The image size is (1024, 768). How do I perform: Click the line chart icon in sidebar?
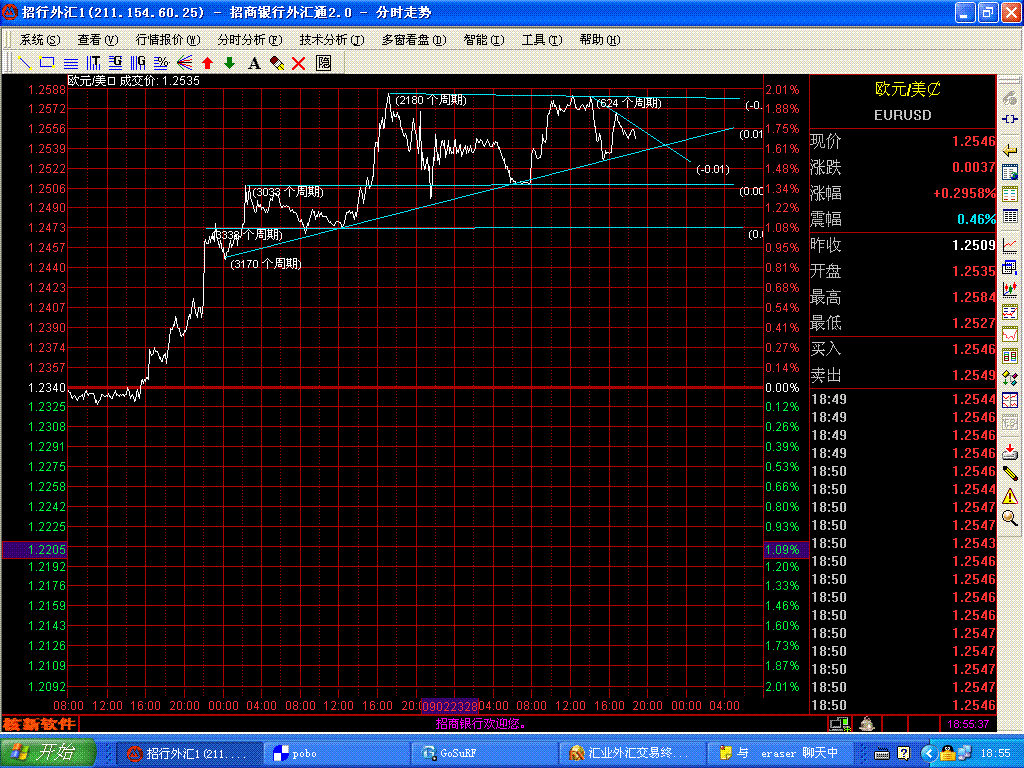coord(1010,245)
